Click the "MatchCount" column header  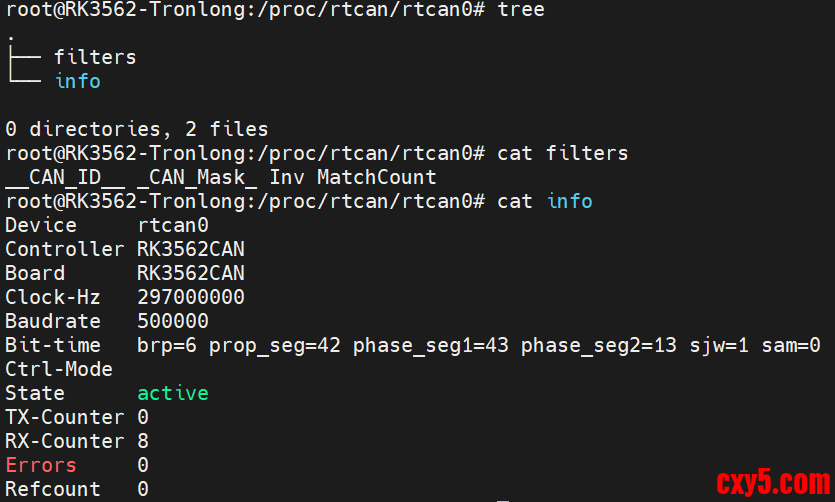(377, 177)
